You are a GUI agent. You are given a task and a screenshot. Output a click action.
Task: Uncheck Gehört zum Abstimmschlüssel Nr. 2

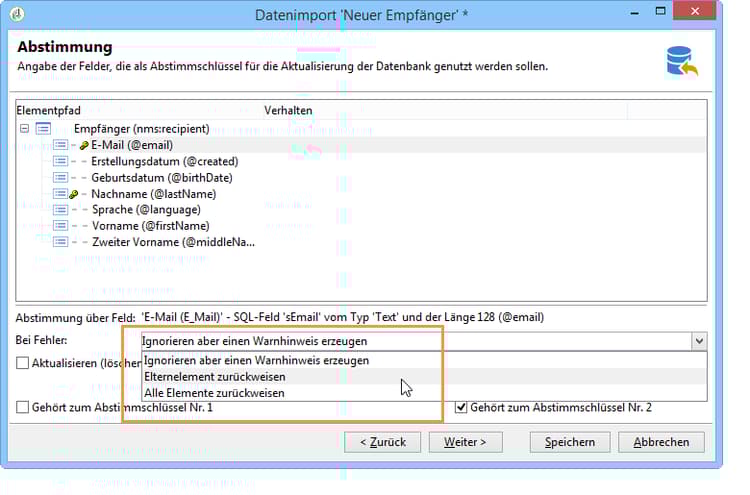click(461, 407)
